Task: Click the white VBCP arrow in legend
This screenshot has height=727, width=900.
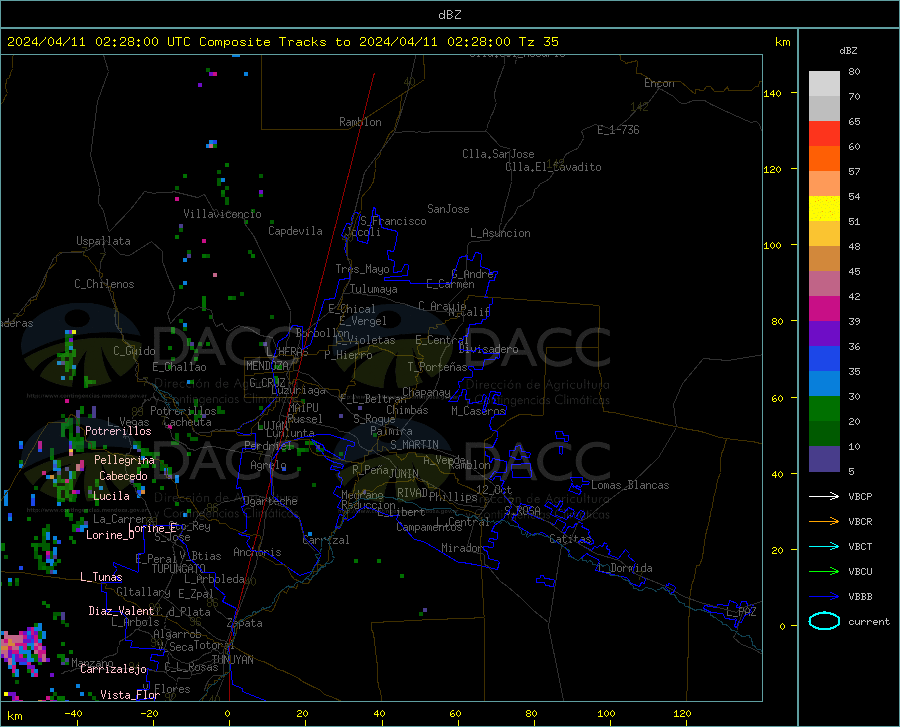Action: coord(824,496)
